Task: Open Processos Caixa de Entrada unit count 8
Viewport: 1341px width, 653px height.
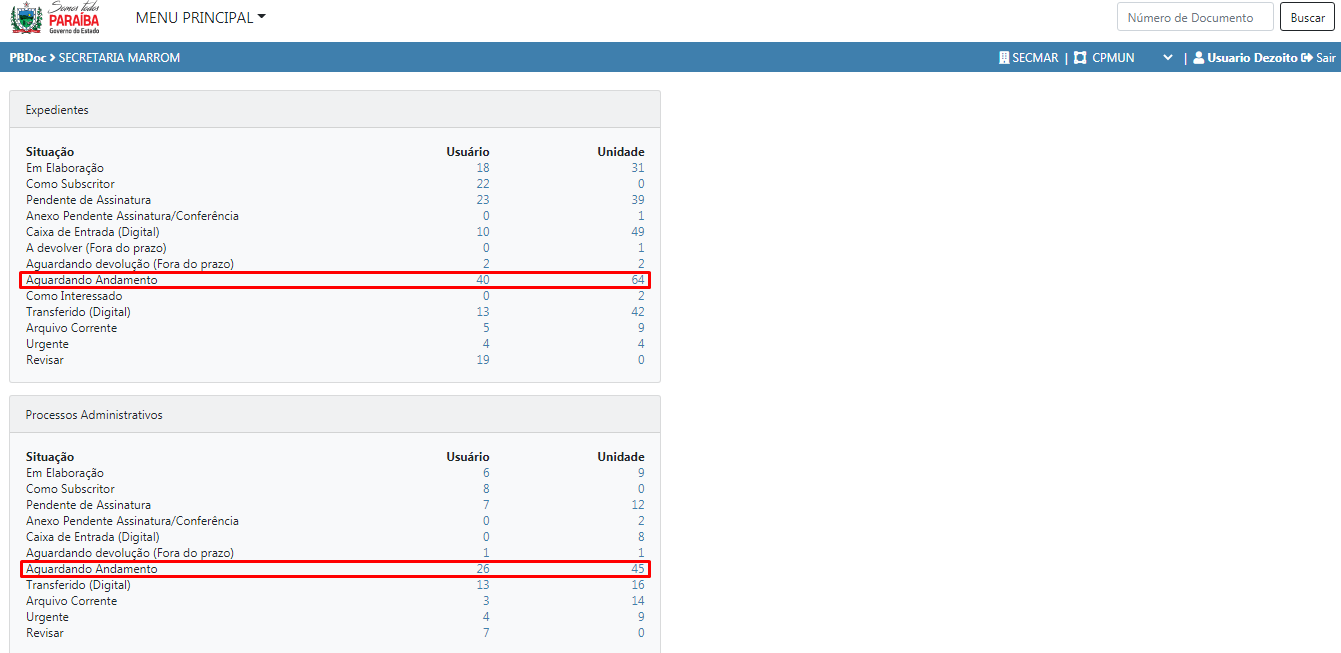Action: [641, 537]
